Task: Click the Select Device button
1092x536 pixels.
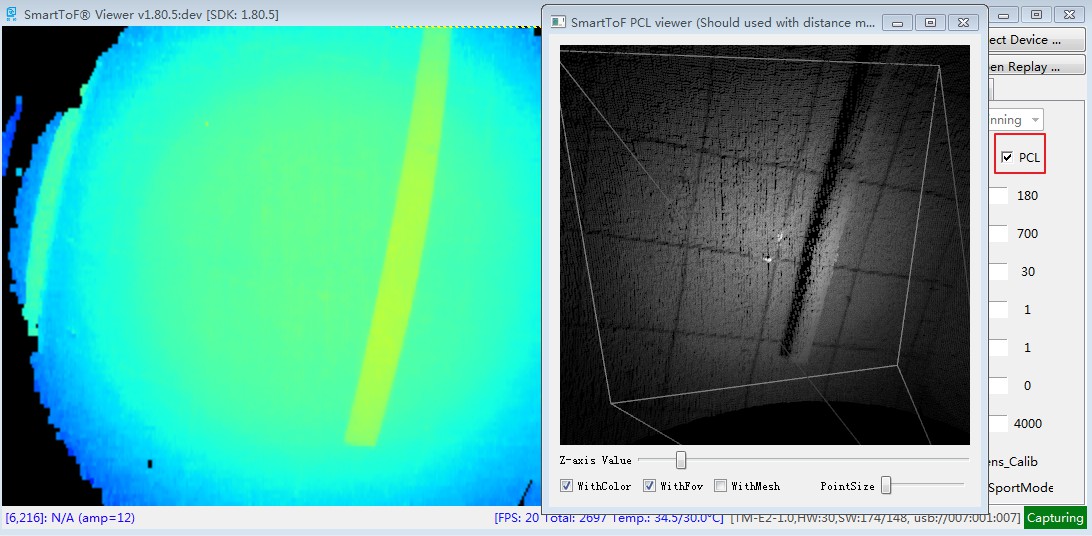Action: (1037, 40)
